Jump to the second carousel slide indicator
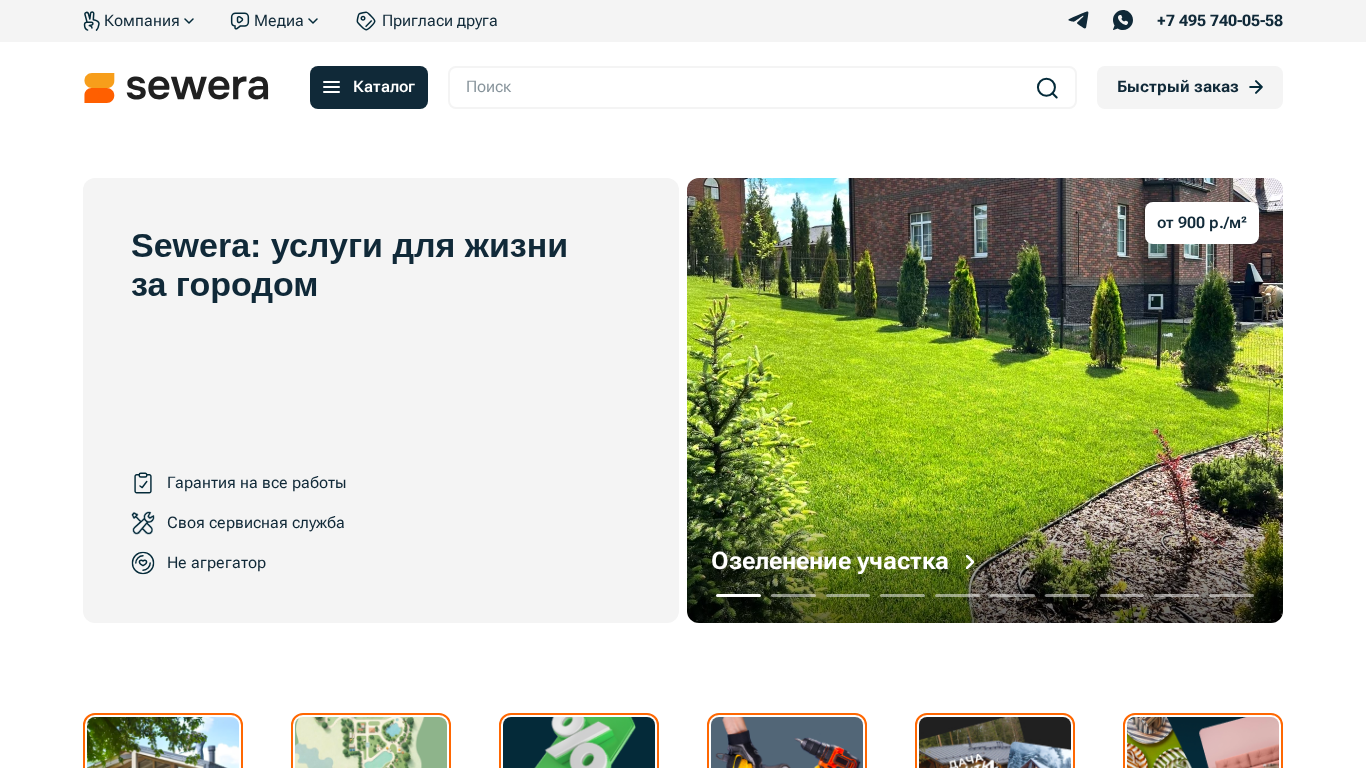This screenshot has width=1366, height=768. 793,595
